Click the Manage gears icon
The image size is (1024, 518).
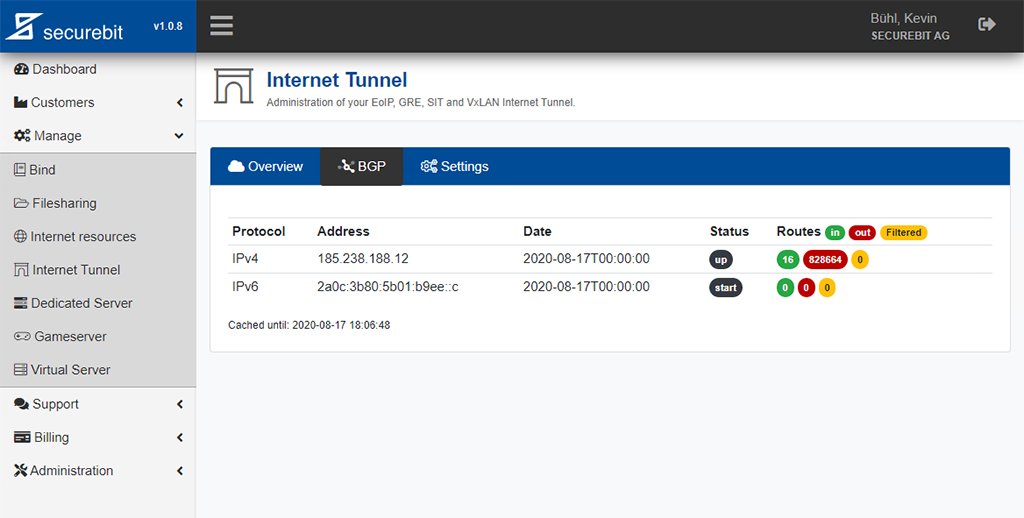coord(22,136)
